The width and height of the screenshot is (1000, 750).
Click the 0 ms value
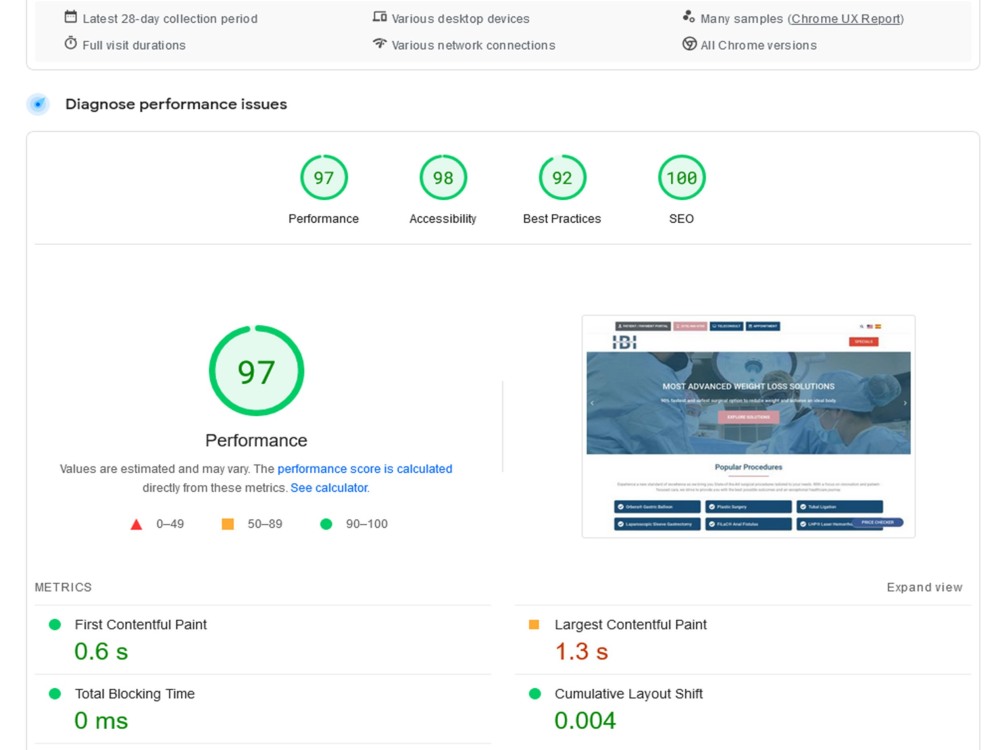(101, 721)
